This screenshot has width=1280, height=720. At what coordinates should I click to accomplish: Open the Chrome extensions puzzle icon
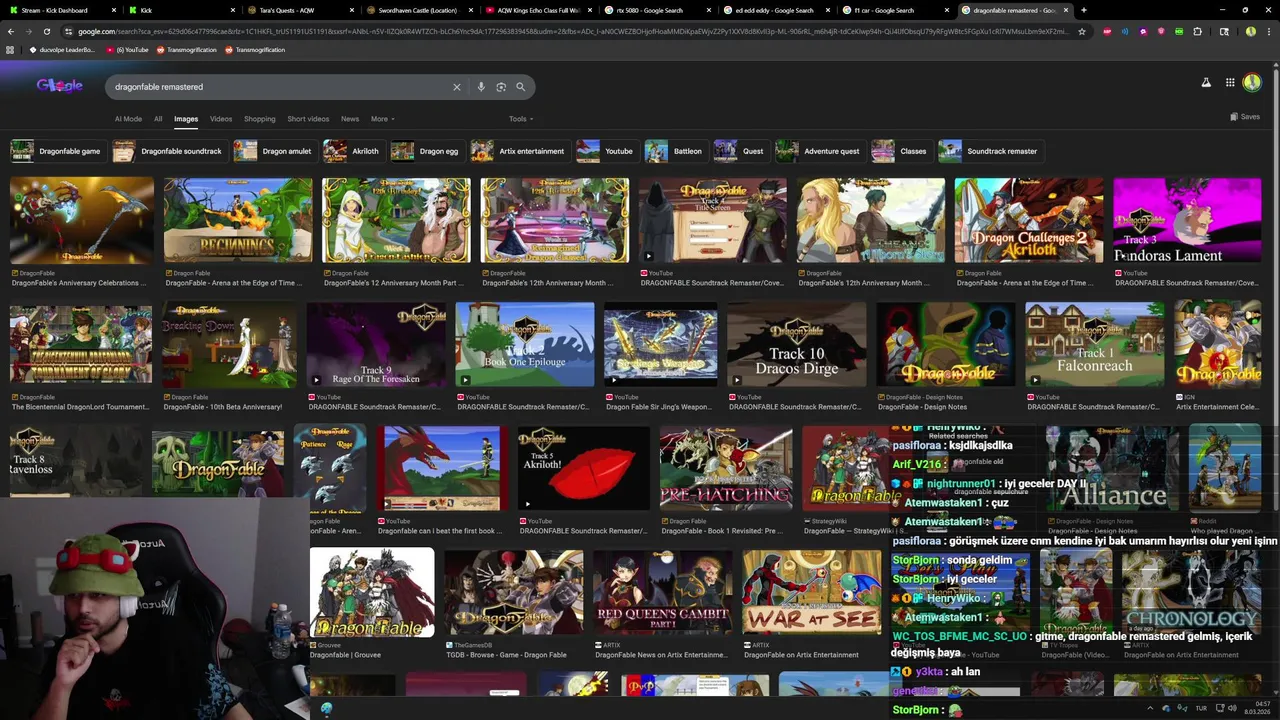(x=1197, y=31)
